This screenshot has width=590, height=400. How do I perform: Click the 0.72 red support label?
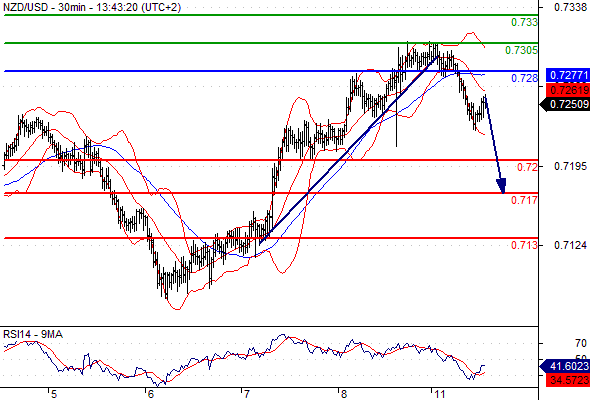pos(527,167)
